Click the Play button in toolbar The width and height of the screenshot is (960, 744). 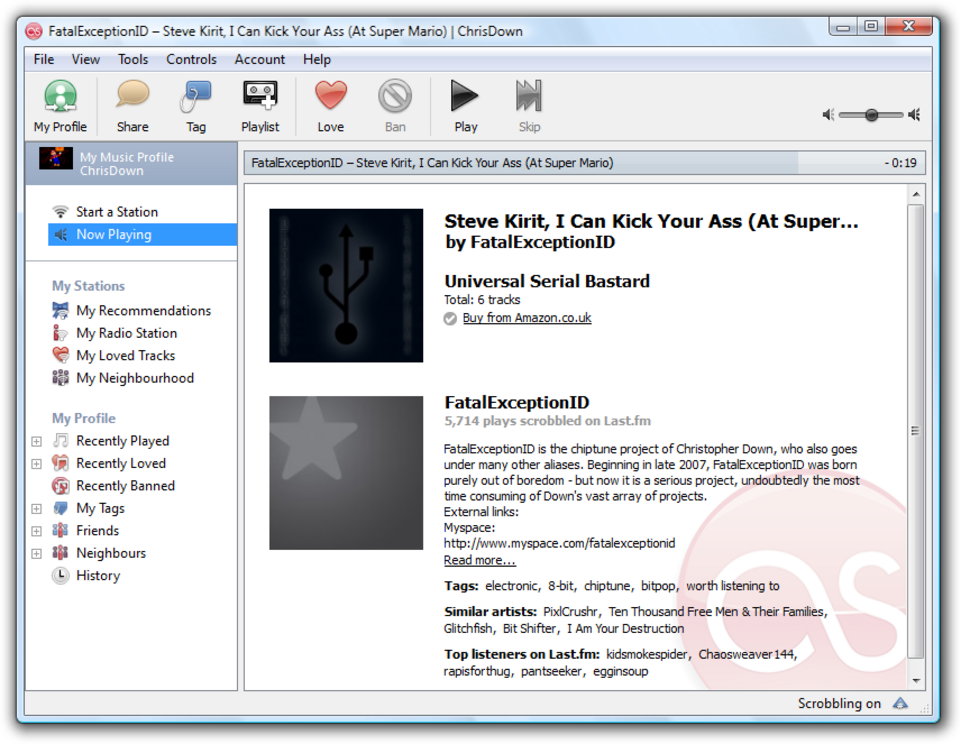(465, 105)
